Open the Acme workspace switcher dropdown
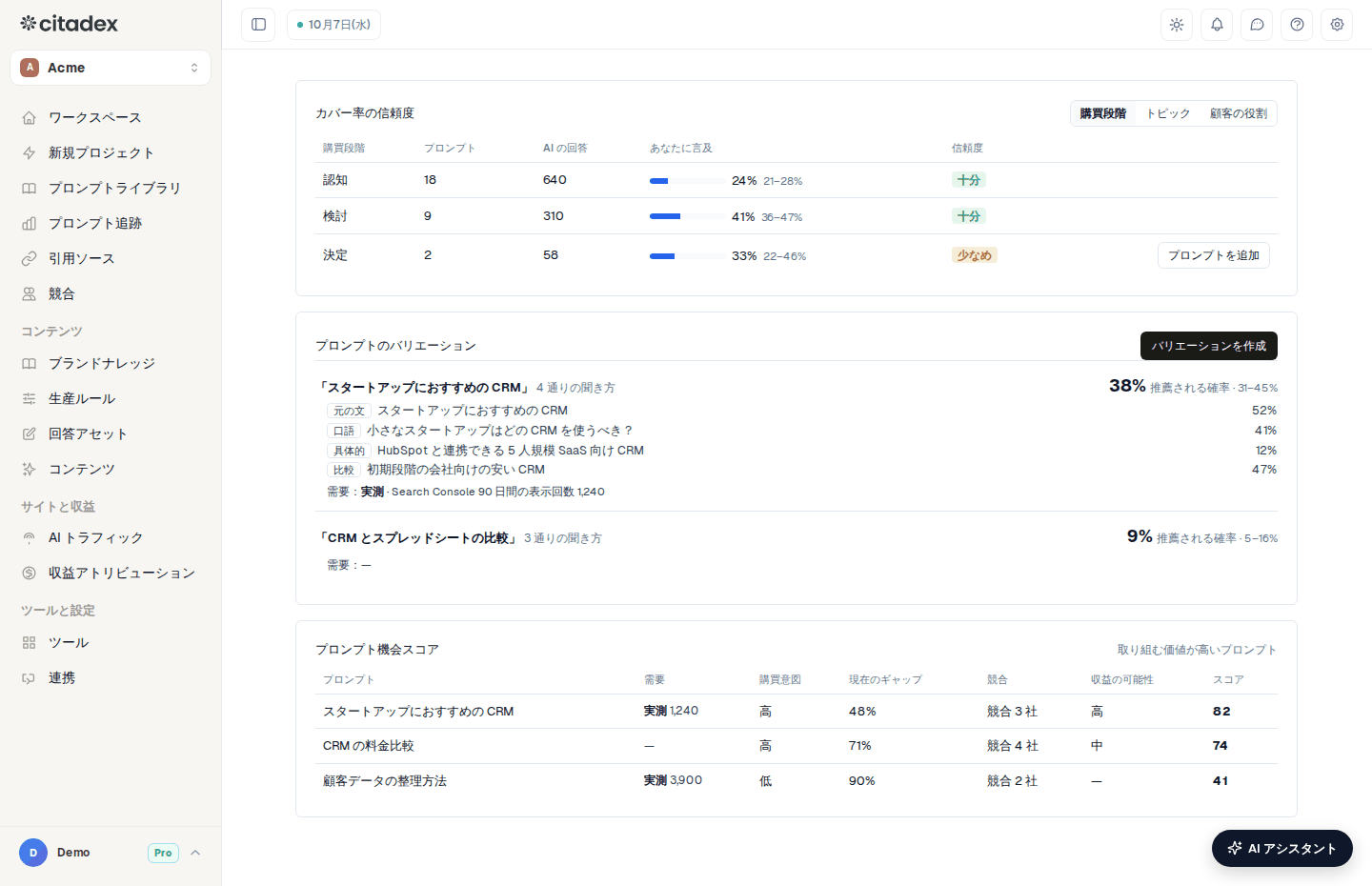Screen dimensions: 1372x886 [x=111, y=68]
